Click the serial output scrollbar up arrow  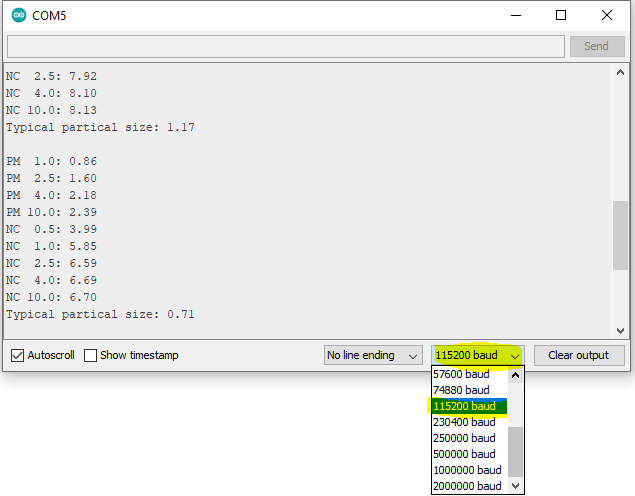tap(620, 72)
